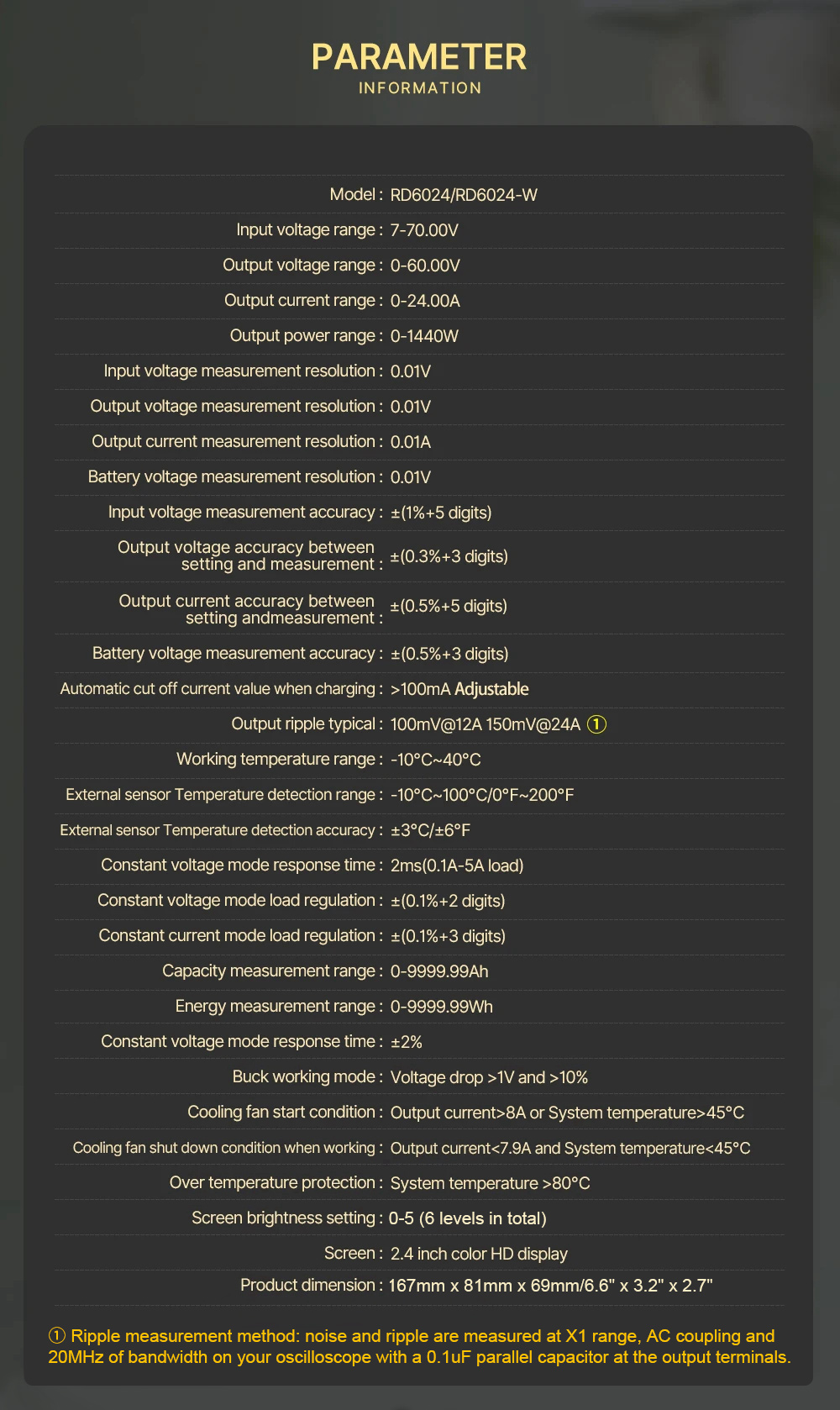Click the Over temperature protection label

click(x=271, y=1183)
